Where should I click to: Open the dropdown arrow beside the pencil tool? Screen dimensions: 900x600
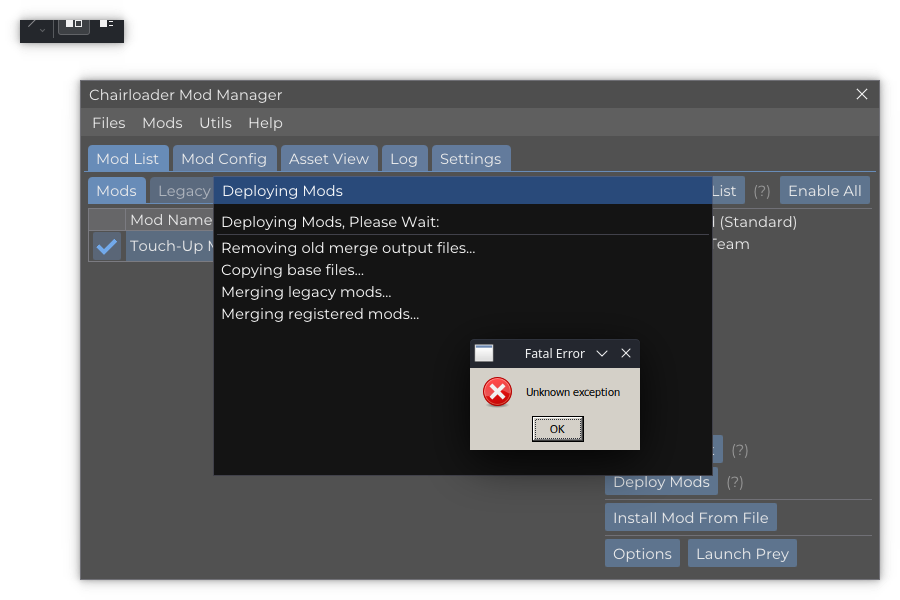pos(42,29)
